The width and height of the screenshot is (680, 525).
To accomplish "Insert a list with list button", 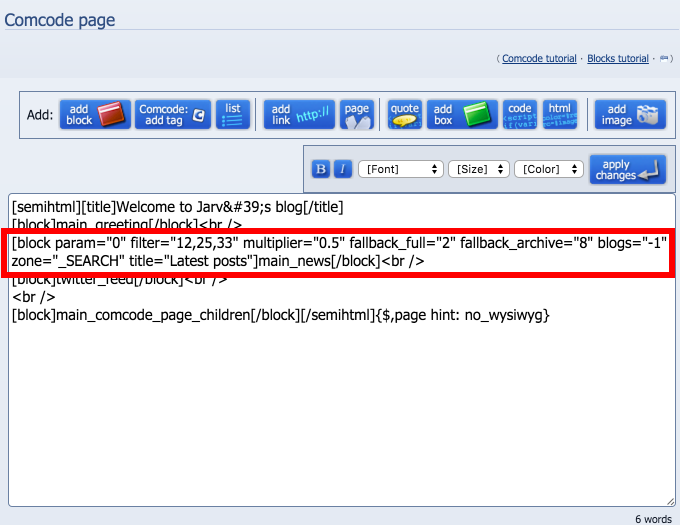I will tap(233, 114).
